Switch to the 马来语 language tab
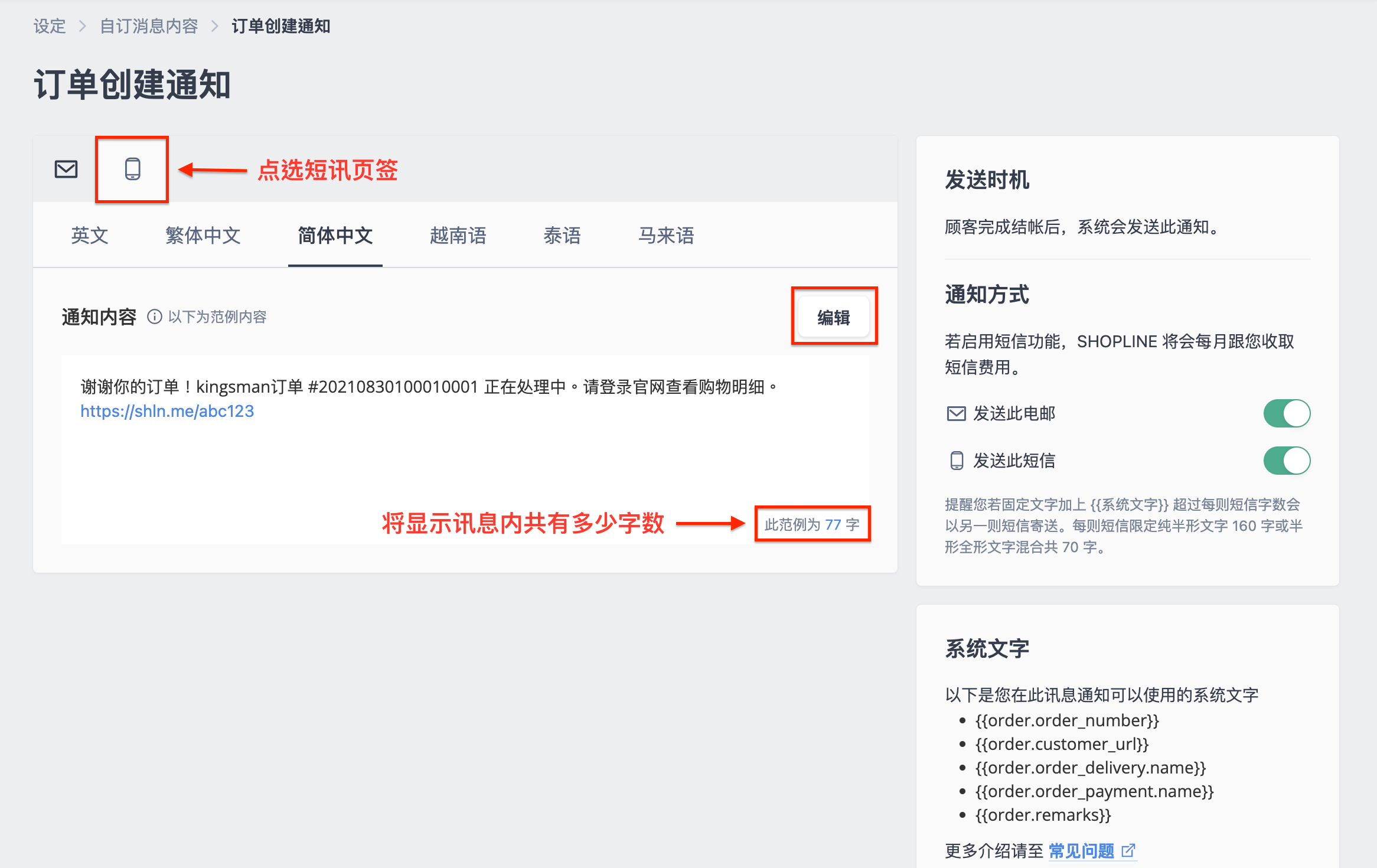 (666, 236)
